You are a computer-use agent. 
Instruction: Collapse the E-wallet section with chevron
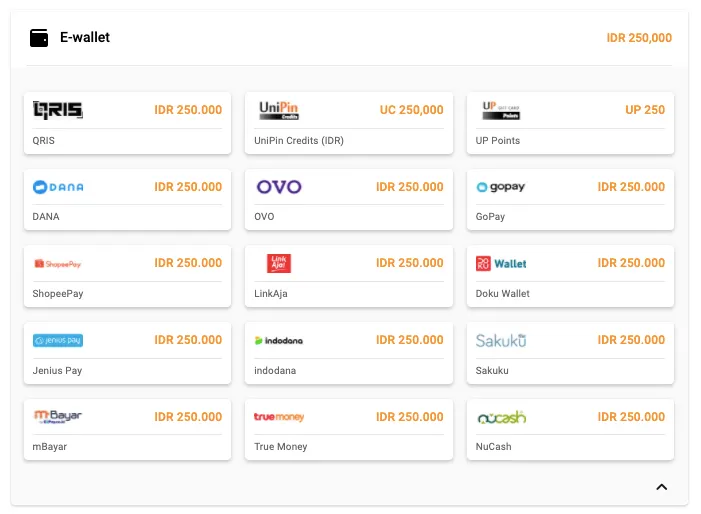[661, 487]
